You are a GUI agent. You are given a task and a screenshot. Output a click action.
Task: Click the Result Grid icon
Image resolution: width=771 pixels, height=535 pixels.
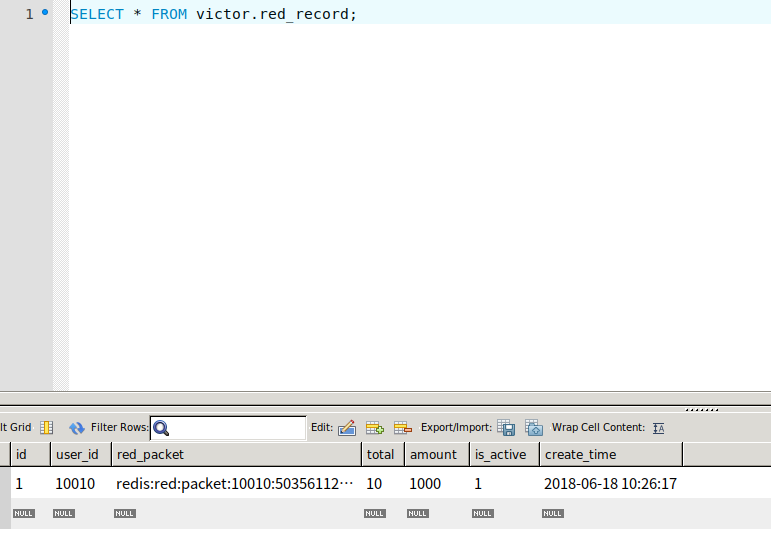pos(46,428)
